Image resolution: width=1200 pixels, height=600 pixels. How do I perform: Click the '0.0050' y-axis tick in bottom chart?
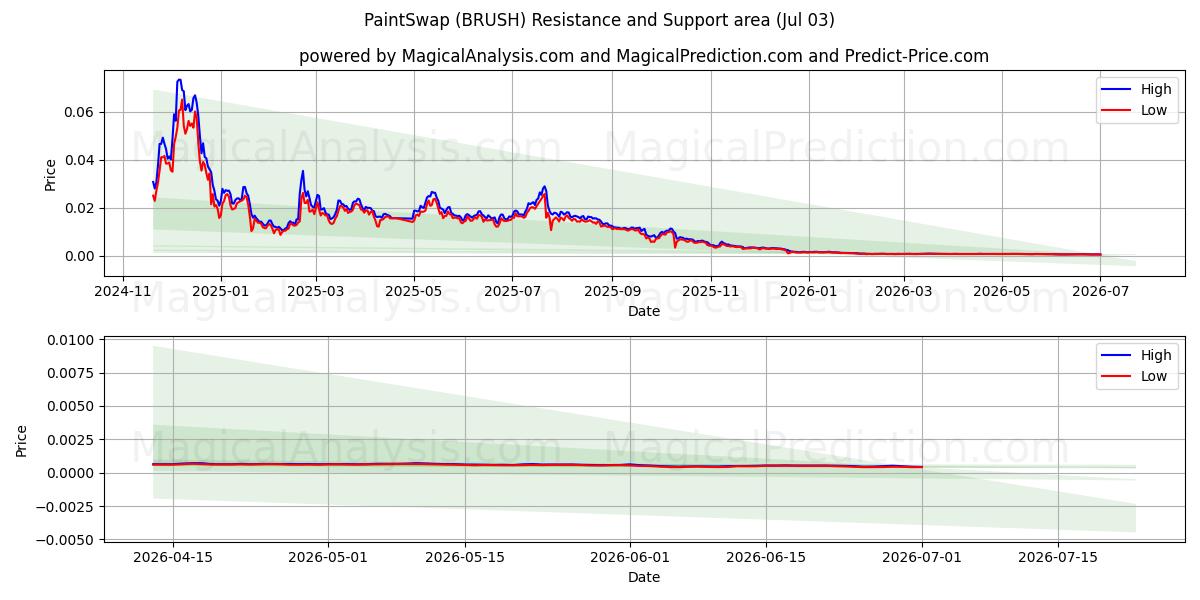pyautogui.click(x=73, y=406)
